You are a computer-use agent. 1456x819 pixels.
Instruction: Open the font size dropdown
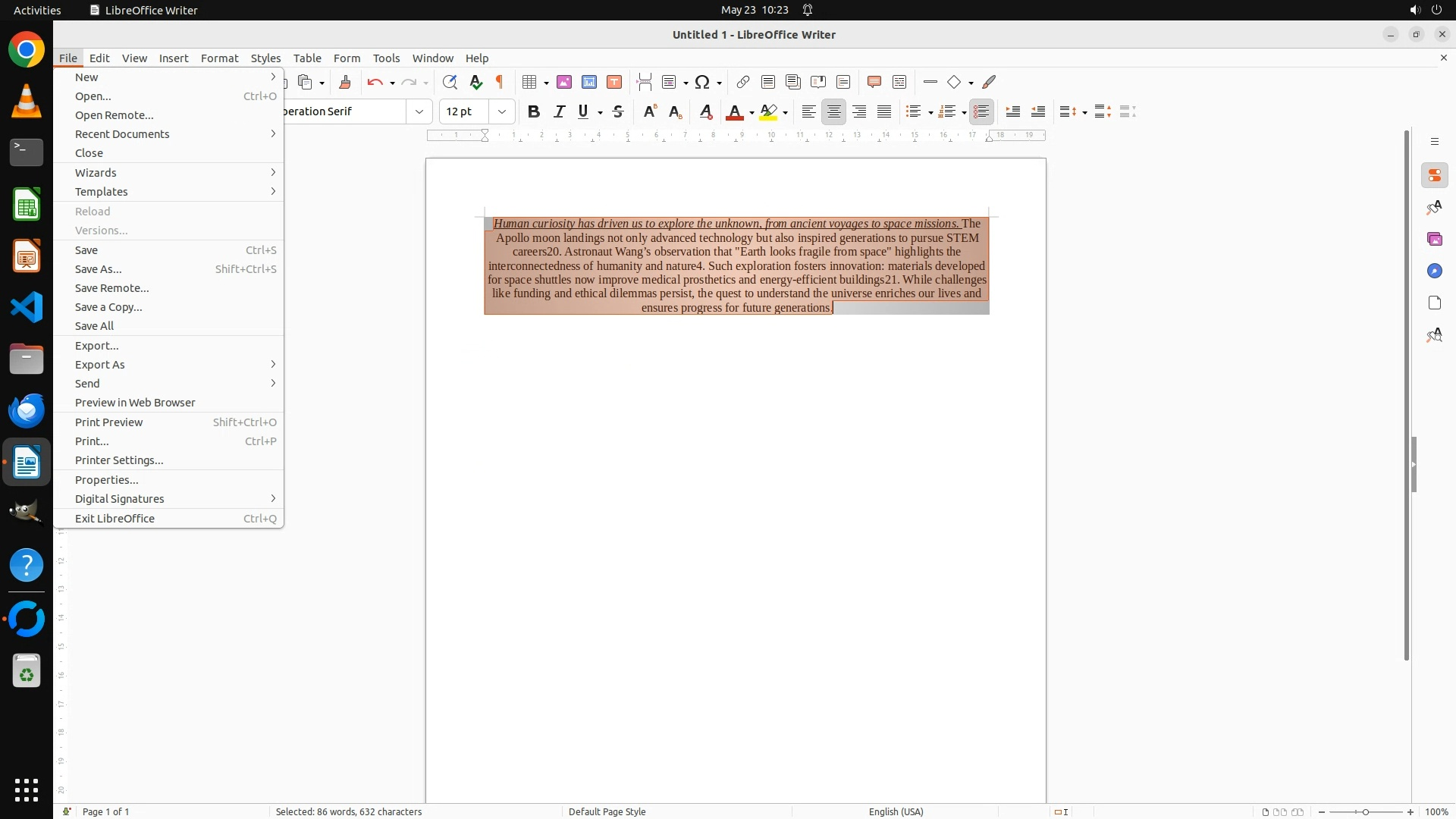point(501,111)
